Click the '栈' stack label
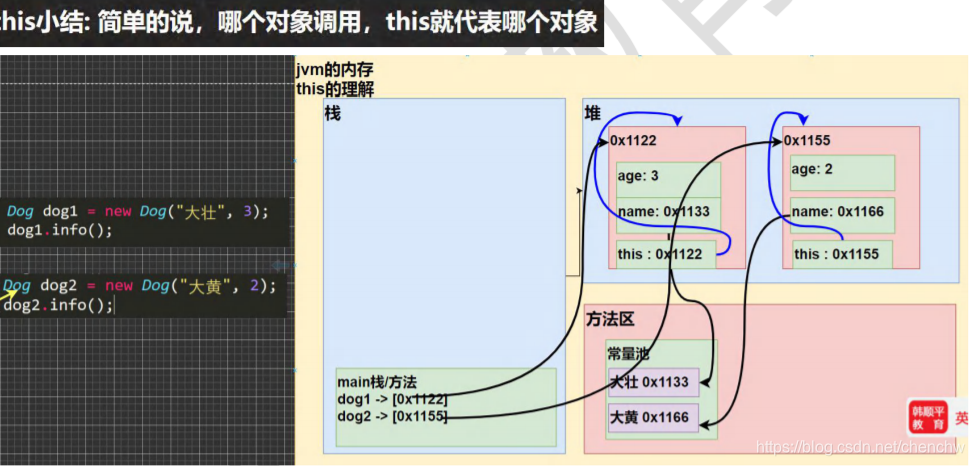The width and height of the screenshot is (975, 466). point(333,114)
